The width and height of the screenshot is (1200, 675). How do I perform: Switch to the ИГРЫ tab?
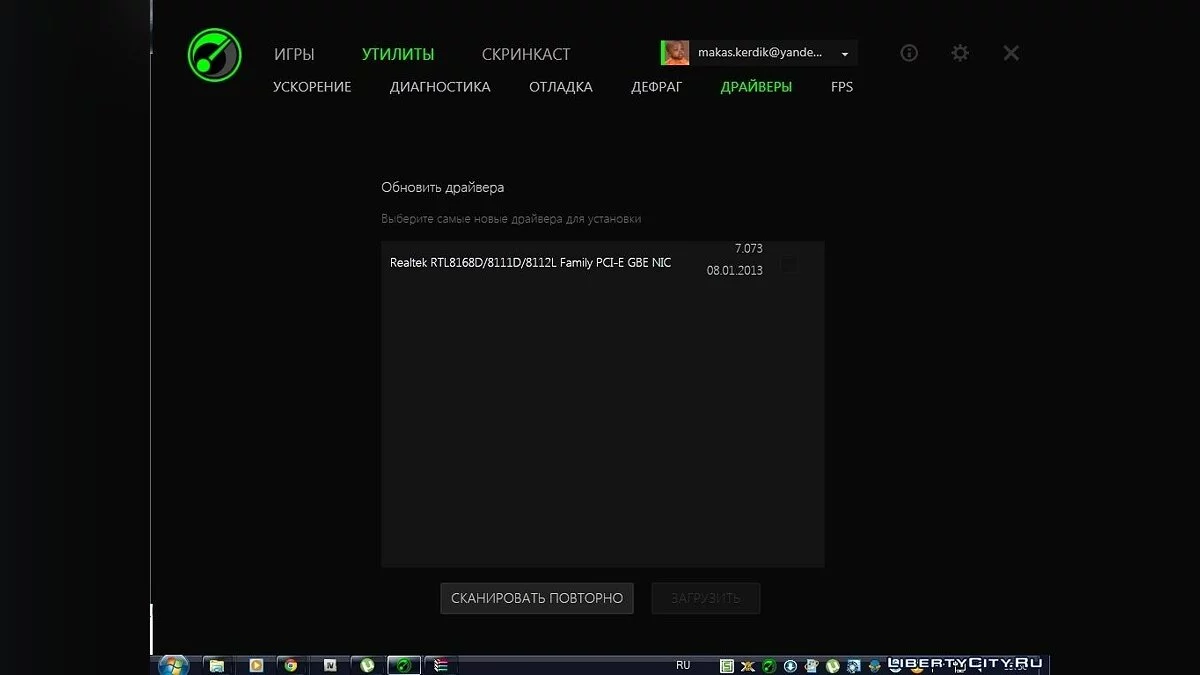click(295, 54)
